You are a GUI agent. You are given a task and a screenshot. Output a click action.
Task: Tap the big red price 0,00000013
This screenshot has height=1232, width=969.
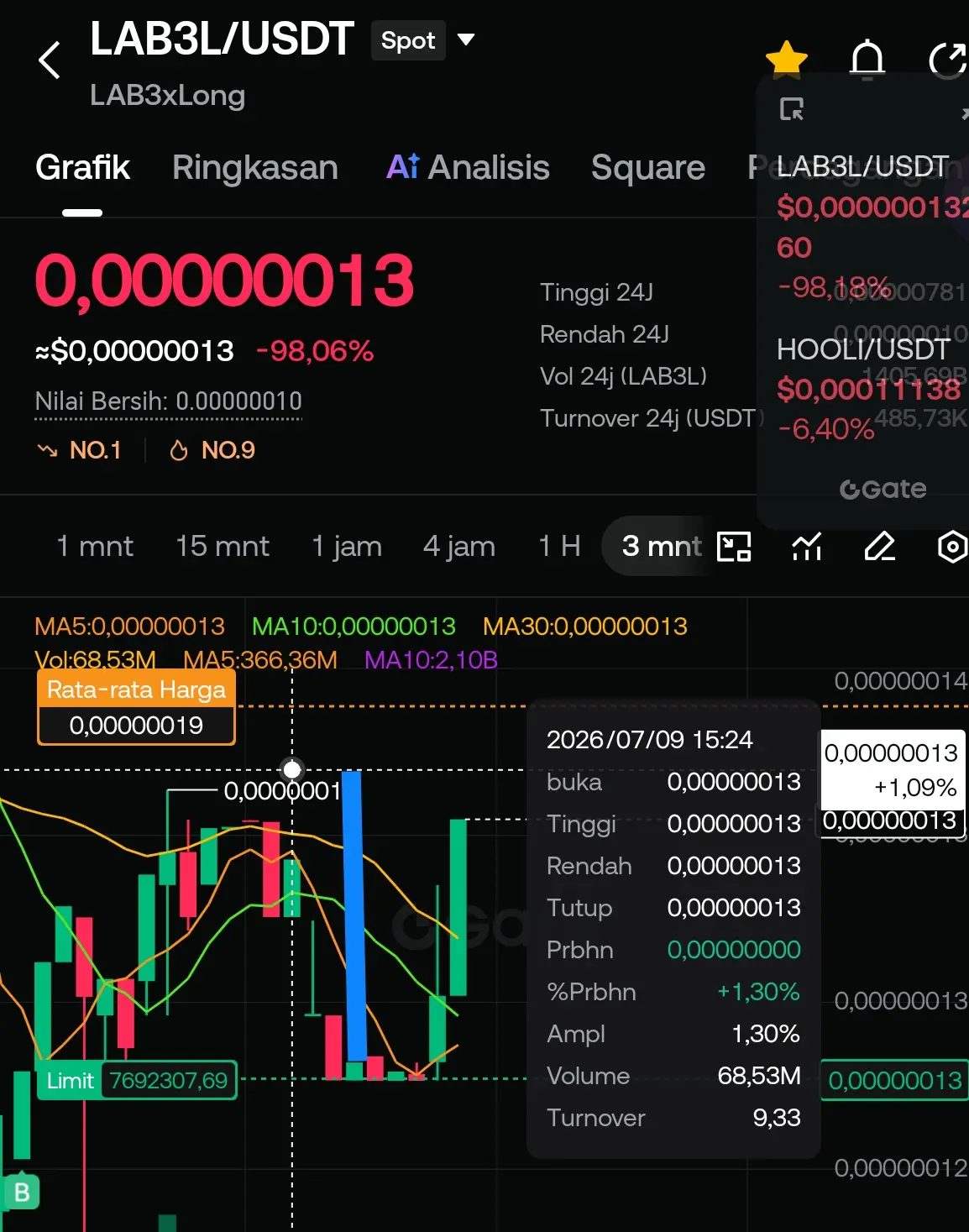coord(224,280)
